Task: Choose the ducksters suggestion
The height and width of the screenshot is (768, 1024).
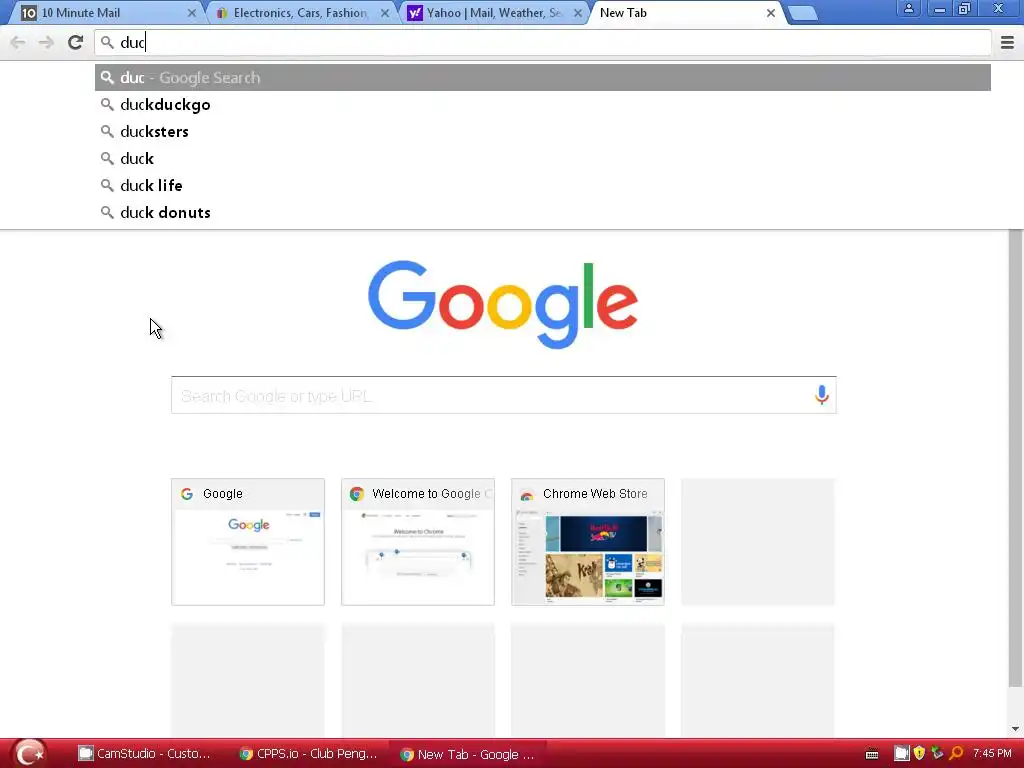Action: 543,131
